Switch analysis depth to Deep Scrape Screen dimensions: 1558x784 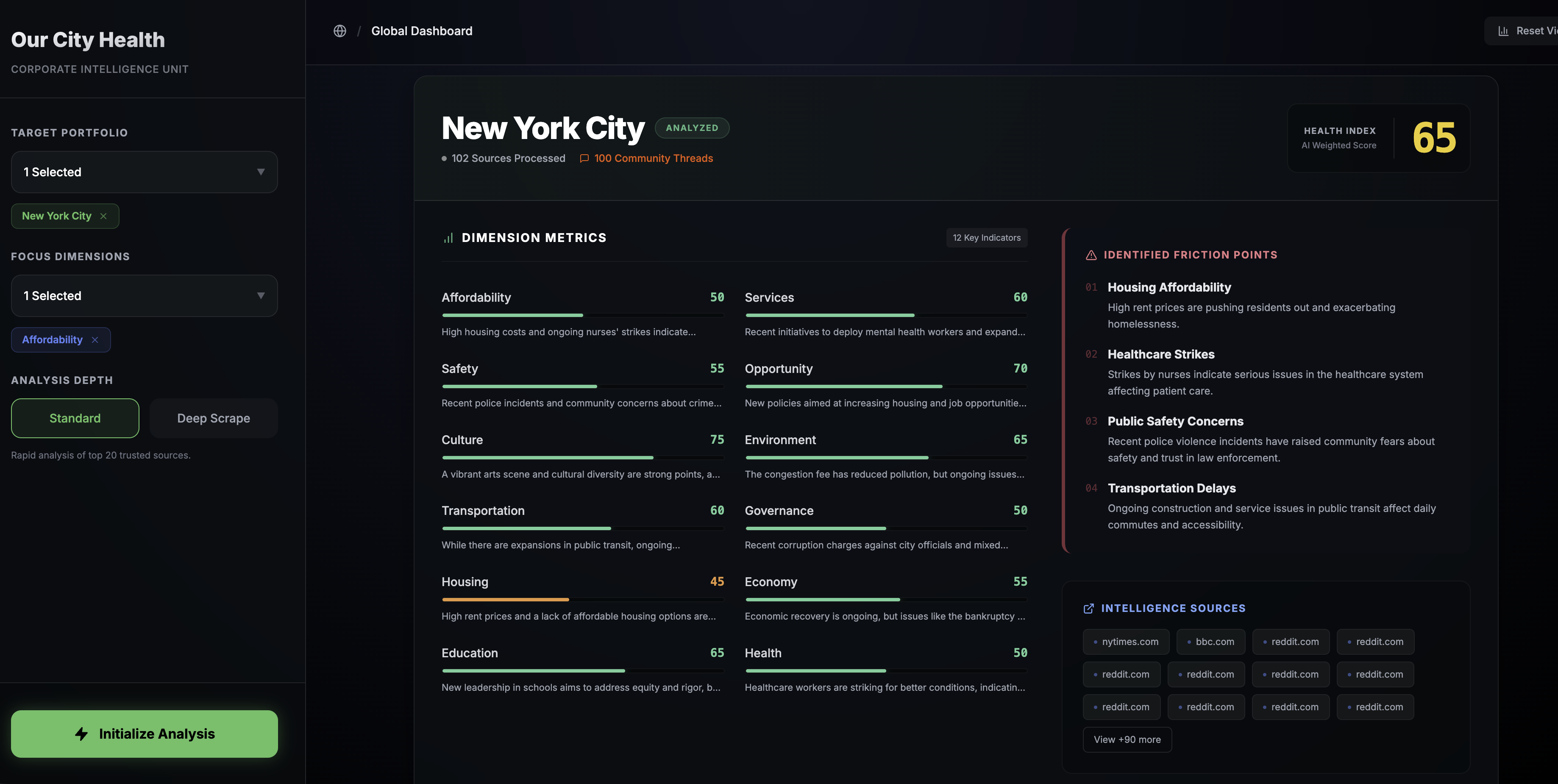point(214,418)
